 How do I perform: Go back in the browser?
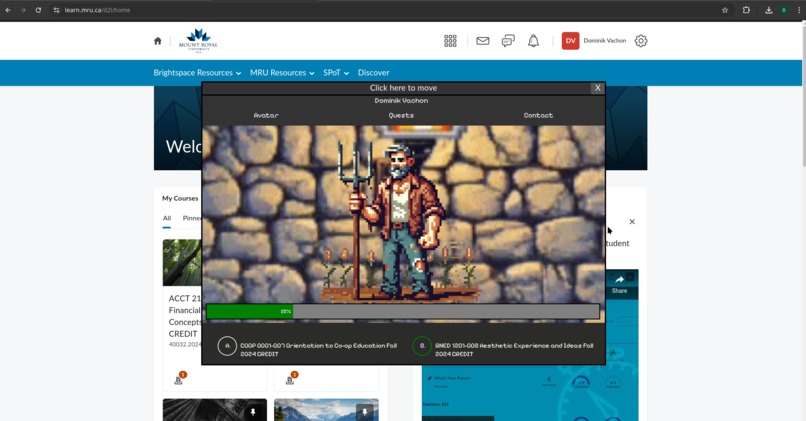[8, 10]
